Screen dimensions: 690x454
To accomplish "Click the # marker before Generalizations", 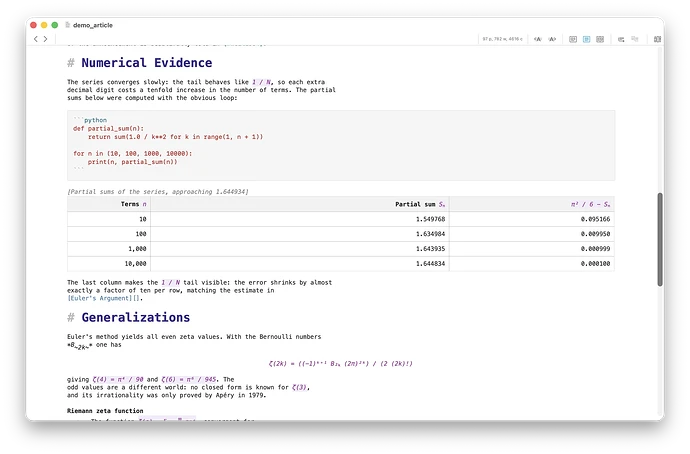I will [x=71, y=318].
